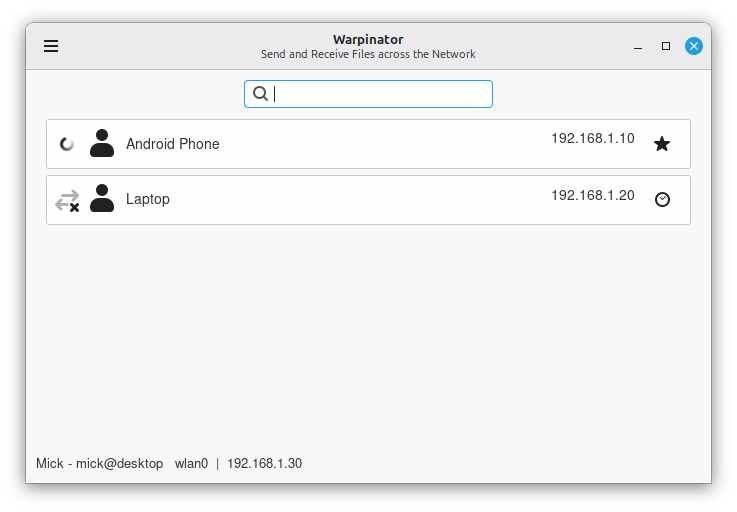This screenshot has height=512, width=737.
Task: Click the Send and Receive Files subtitle
Action: tap(368, 54)
